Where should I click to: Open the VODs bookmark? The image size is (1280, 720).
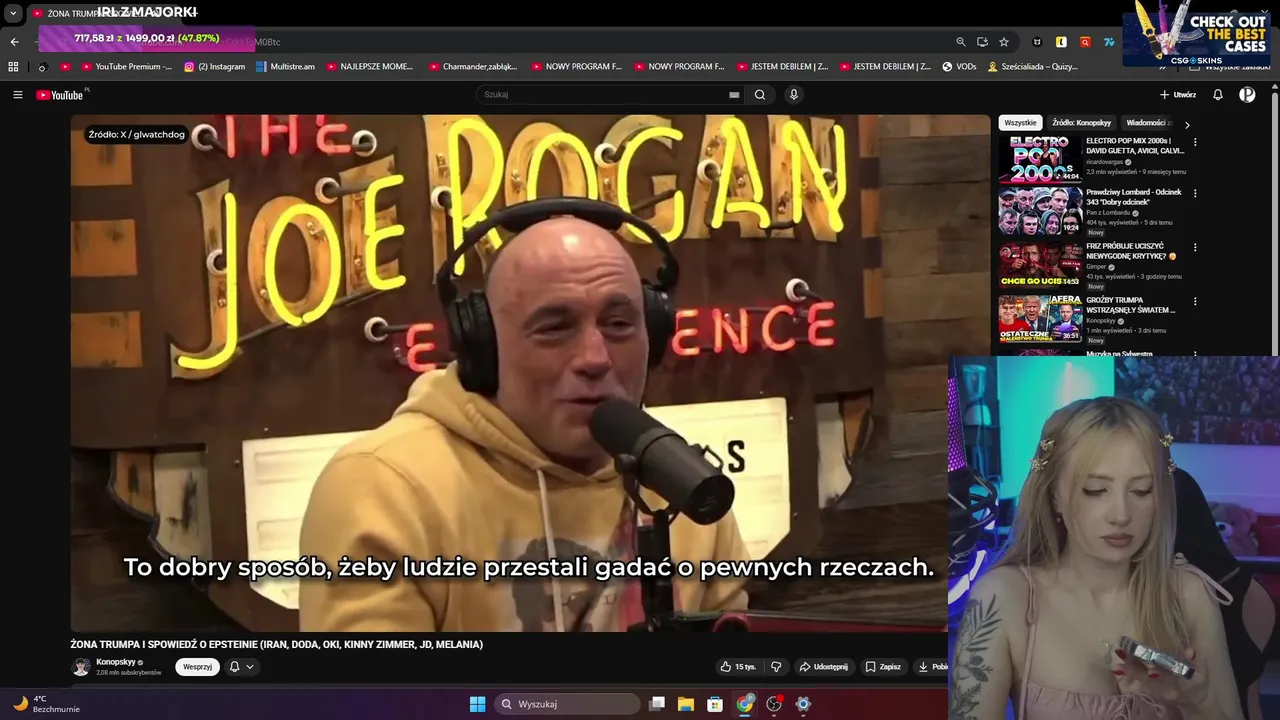(959, 67)
